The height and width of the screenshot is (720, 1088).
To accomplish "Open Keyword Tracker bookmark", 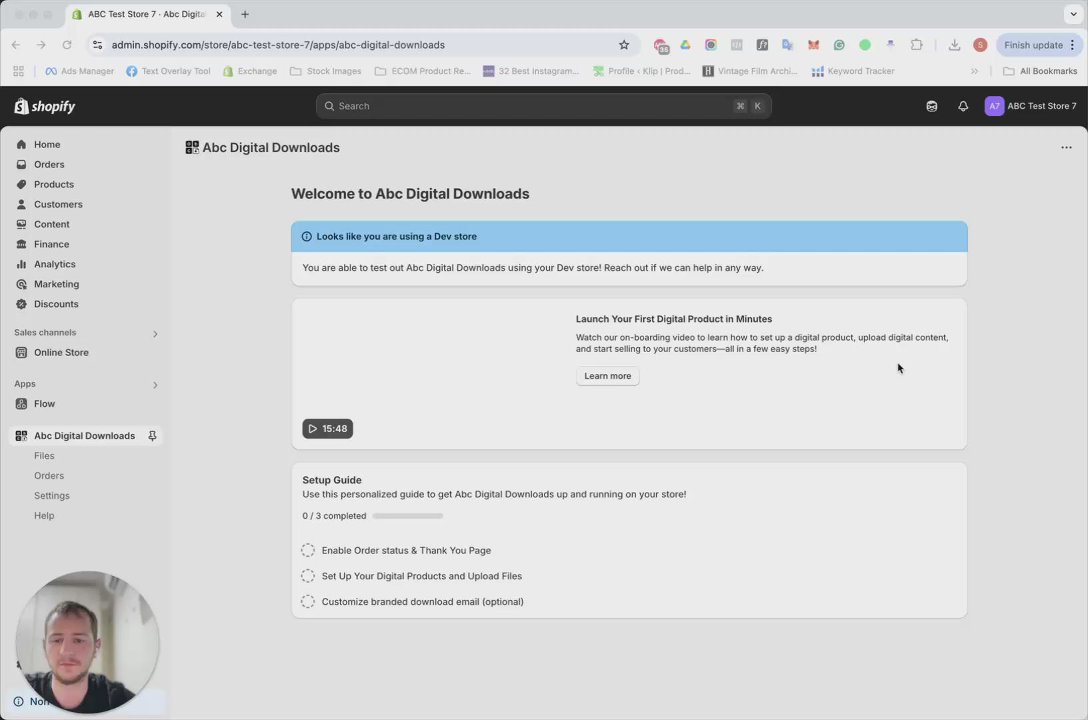I will tap(853, 71).
